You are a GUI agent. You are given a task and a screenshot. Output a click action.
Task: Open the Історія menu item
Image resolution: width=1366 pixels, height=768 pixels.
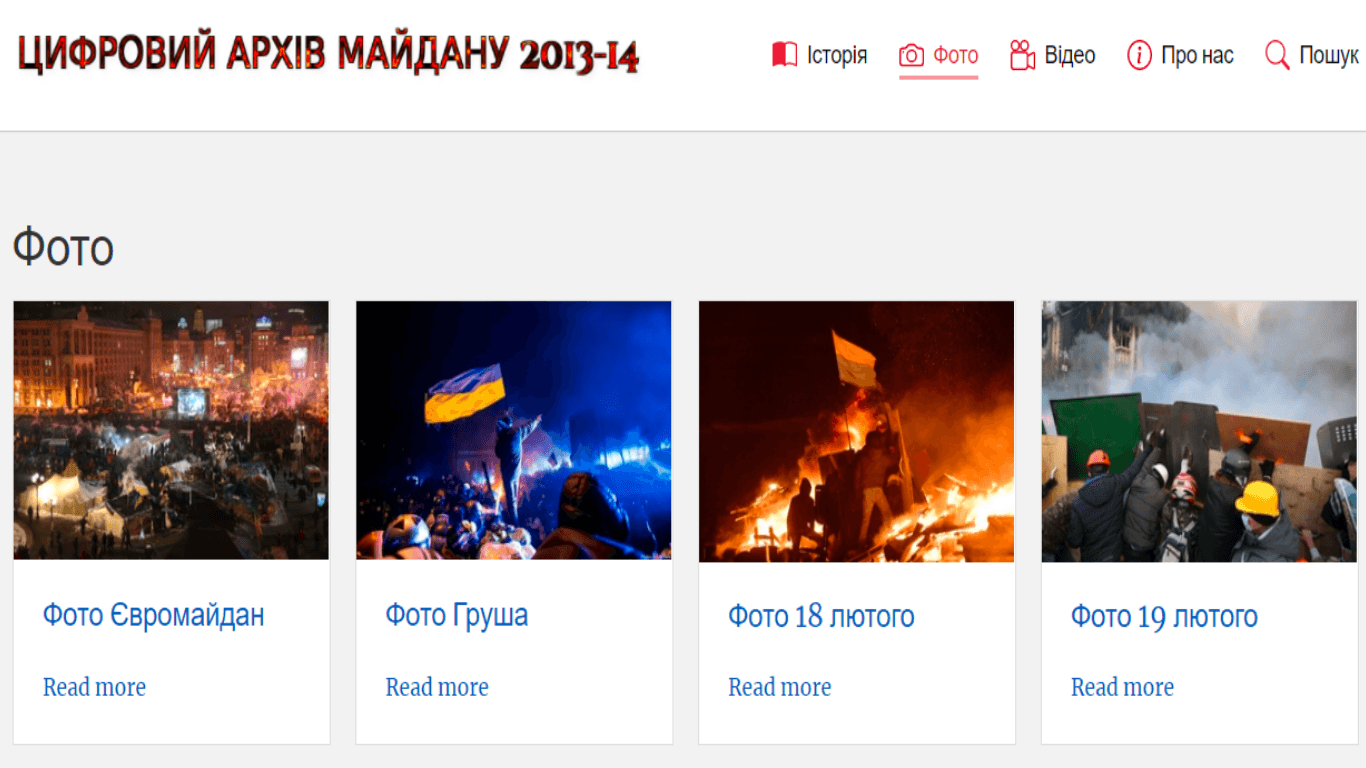point(837,55)
